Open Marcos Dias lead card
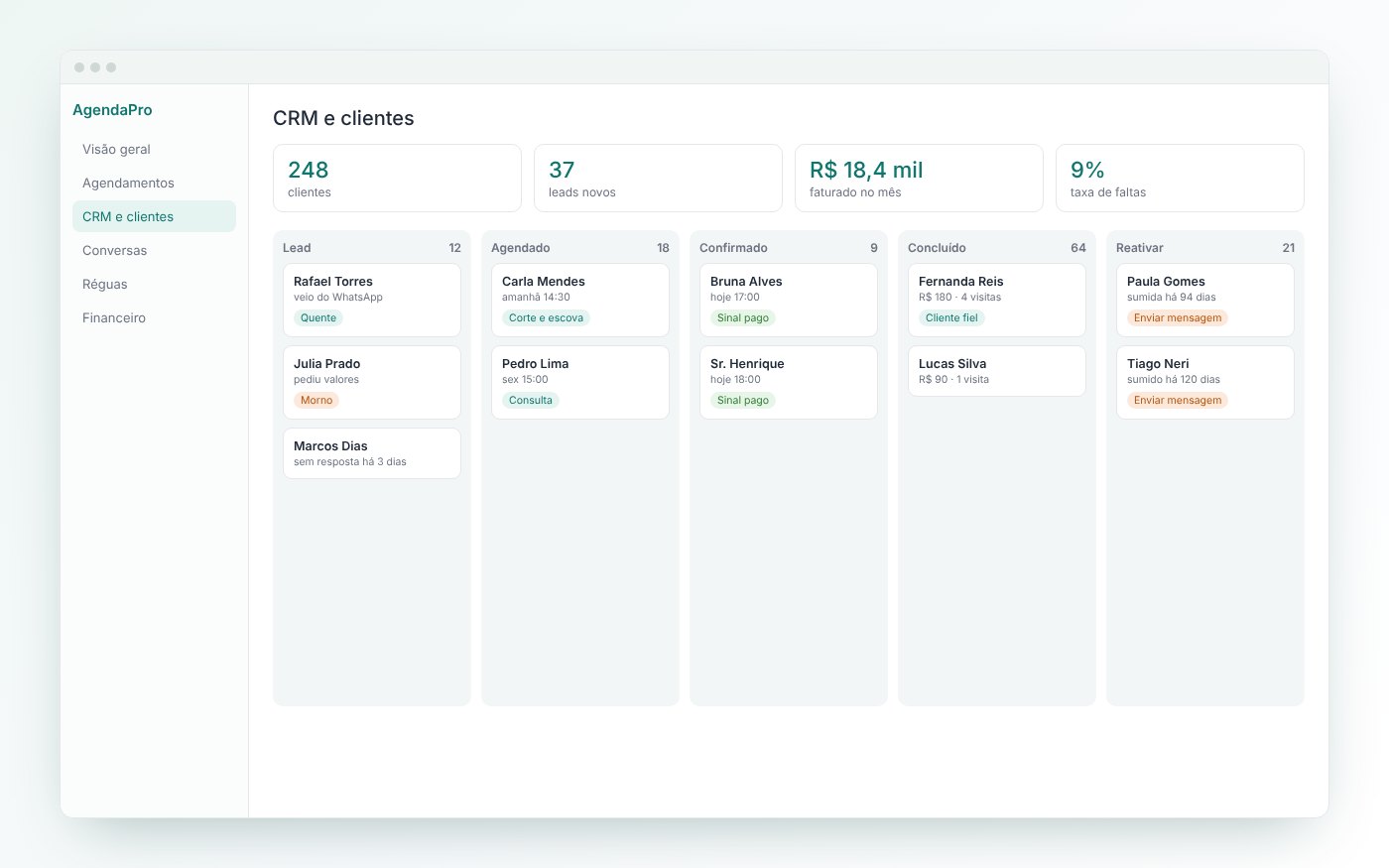The image size is (1389, 868). click(372, 453)
